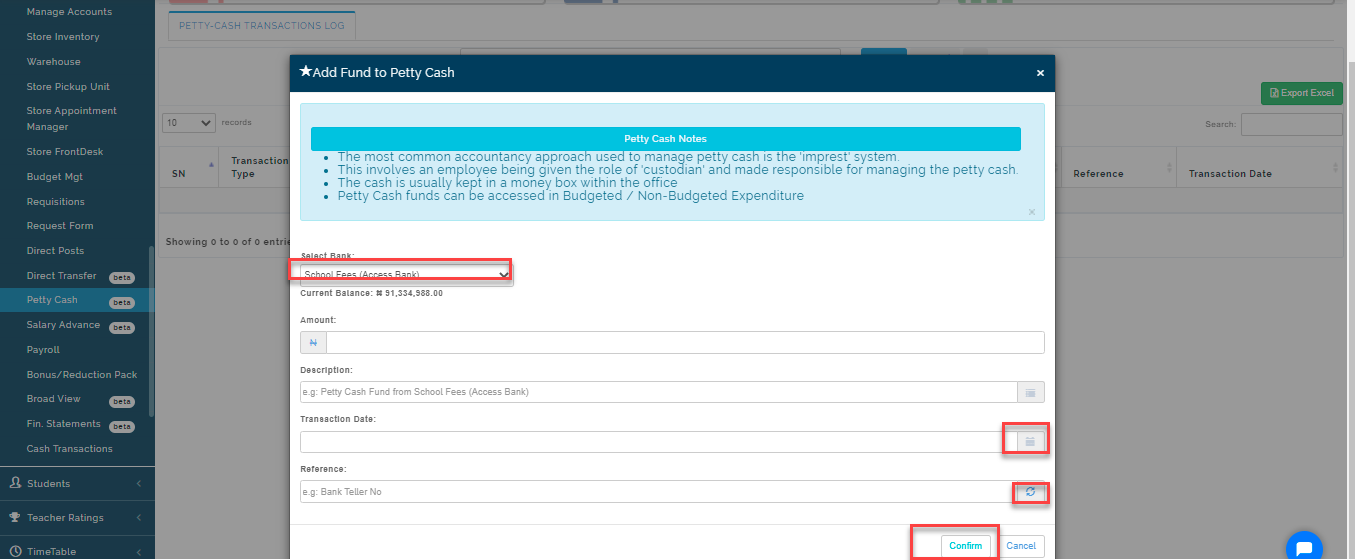This screenshot has height=560, width=1355.
Task: Click the refresh icon beside Reference field
Action: [x=1030, y=491]
